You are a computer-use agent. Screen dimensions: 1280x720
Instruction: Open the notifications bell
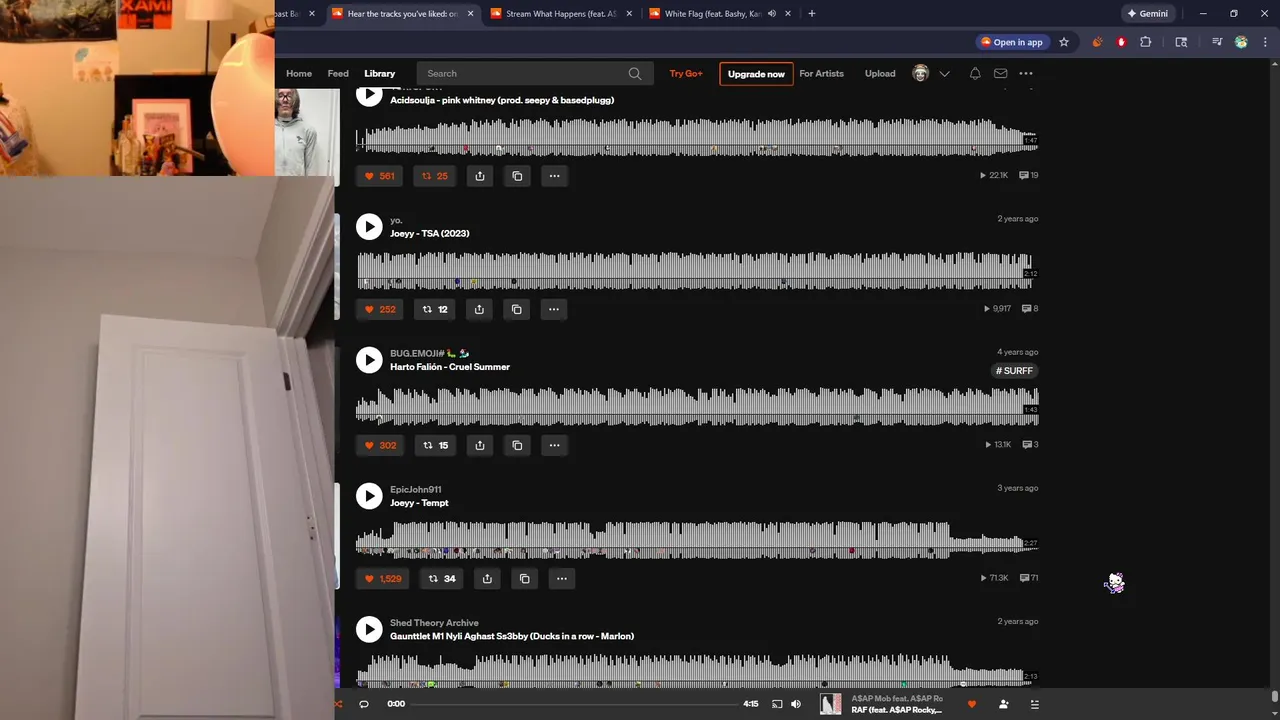click(x=975, y=73)
